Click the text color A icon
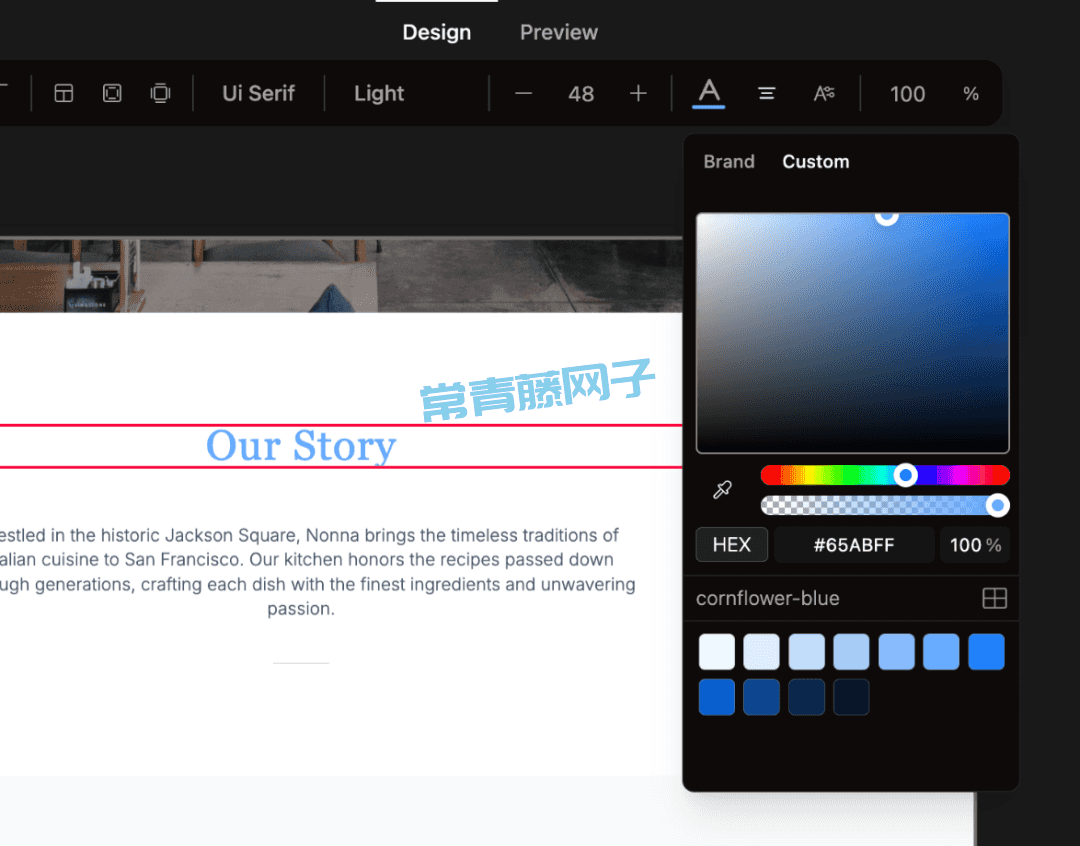 point(709,94)
